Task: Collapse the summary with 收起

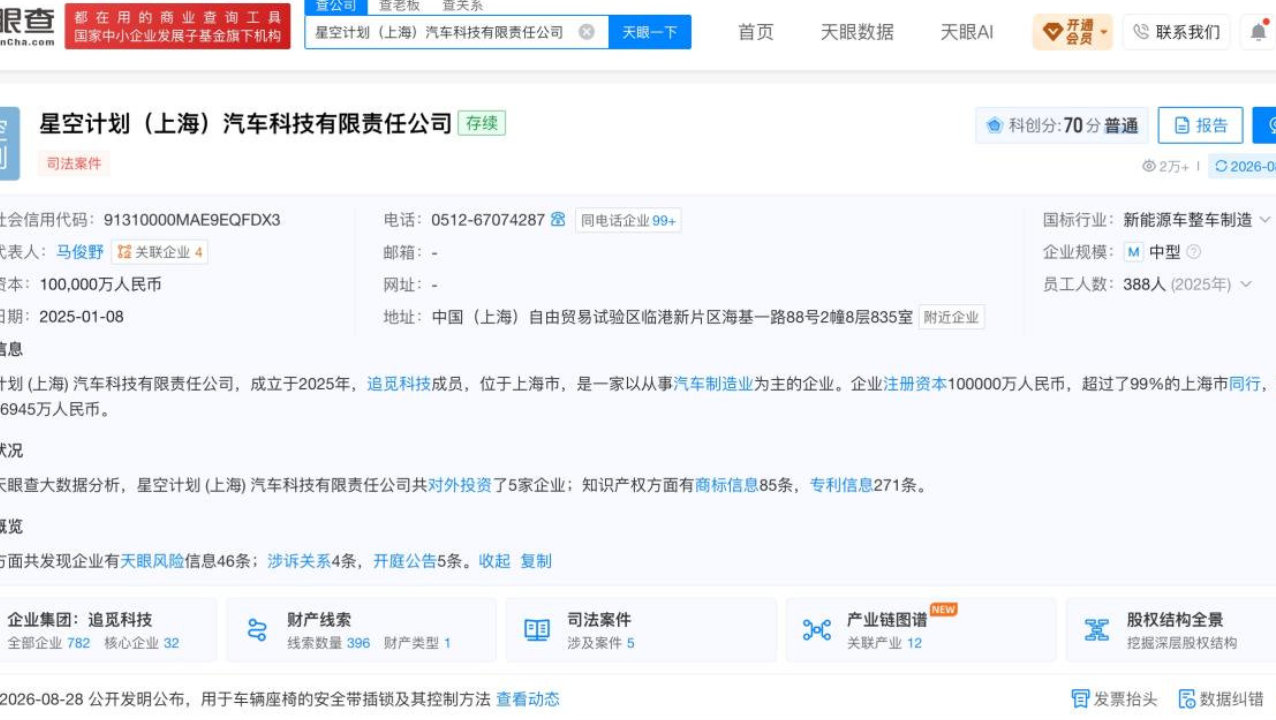Action: pyautogui.click(x=495, y=561)
